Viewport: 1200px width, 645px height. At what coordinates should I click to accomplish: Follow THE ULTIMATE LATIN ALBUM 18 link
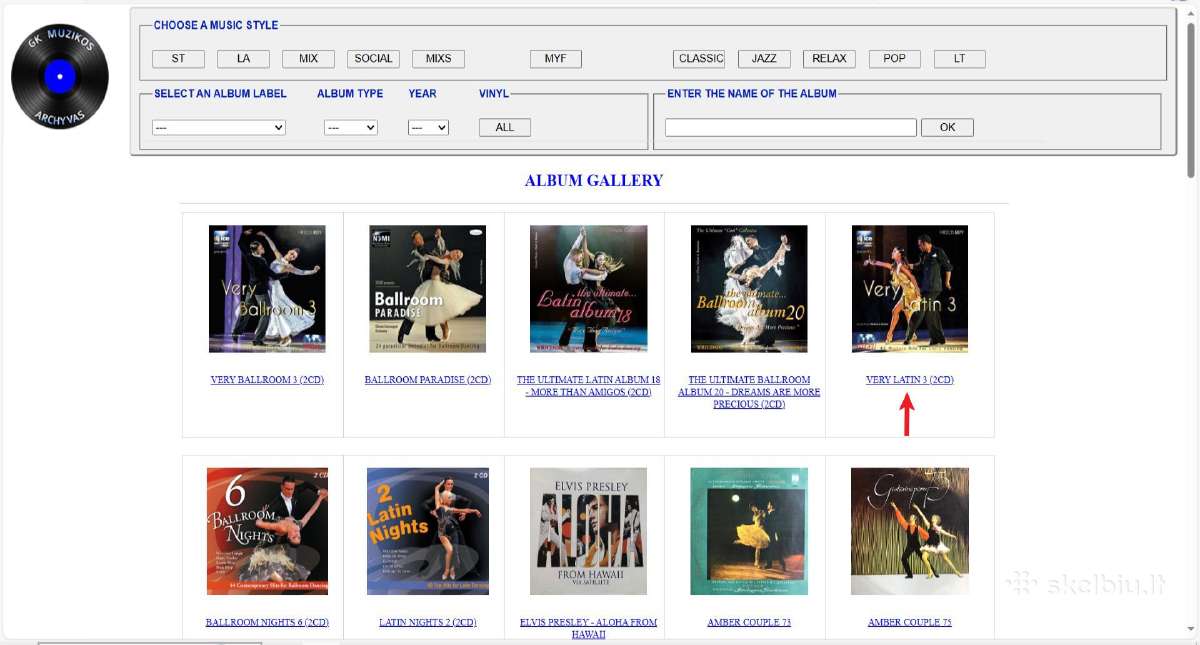click(x=589, y=386)
